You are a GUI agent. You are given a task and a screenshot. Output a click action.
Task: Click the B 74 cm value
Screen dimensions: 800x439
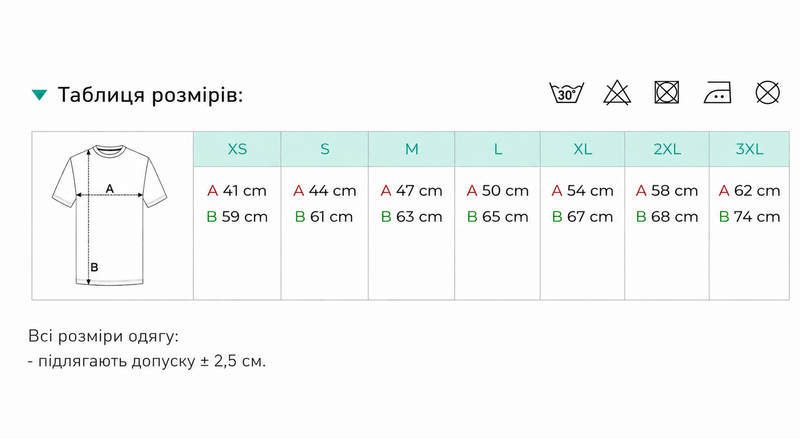click(749, 216)
